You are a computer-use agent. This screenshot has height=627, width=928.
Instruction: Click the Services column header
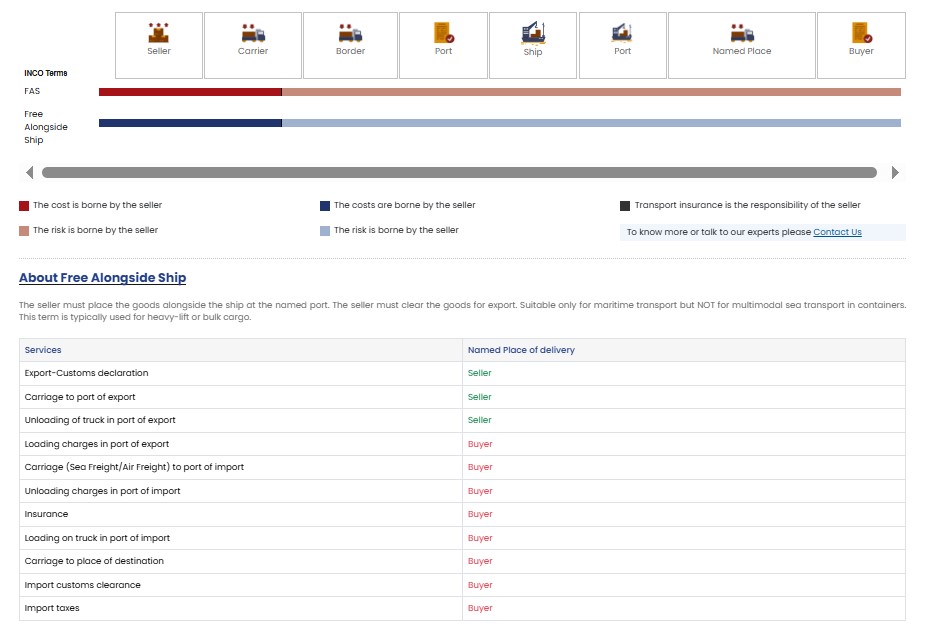(x=43, y=350)
